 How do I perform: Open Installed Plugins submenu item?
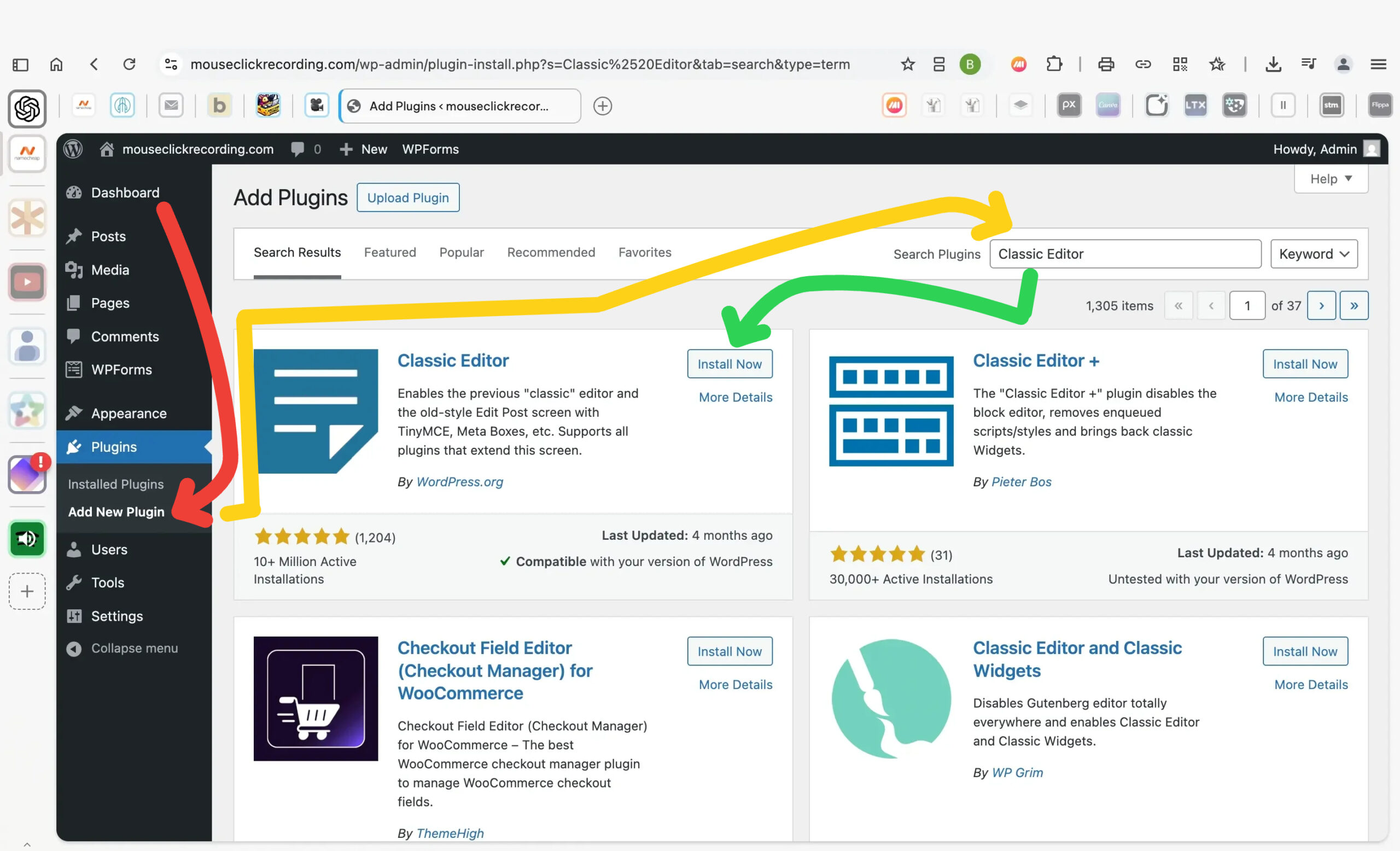[x=116, y=484]
